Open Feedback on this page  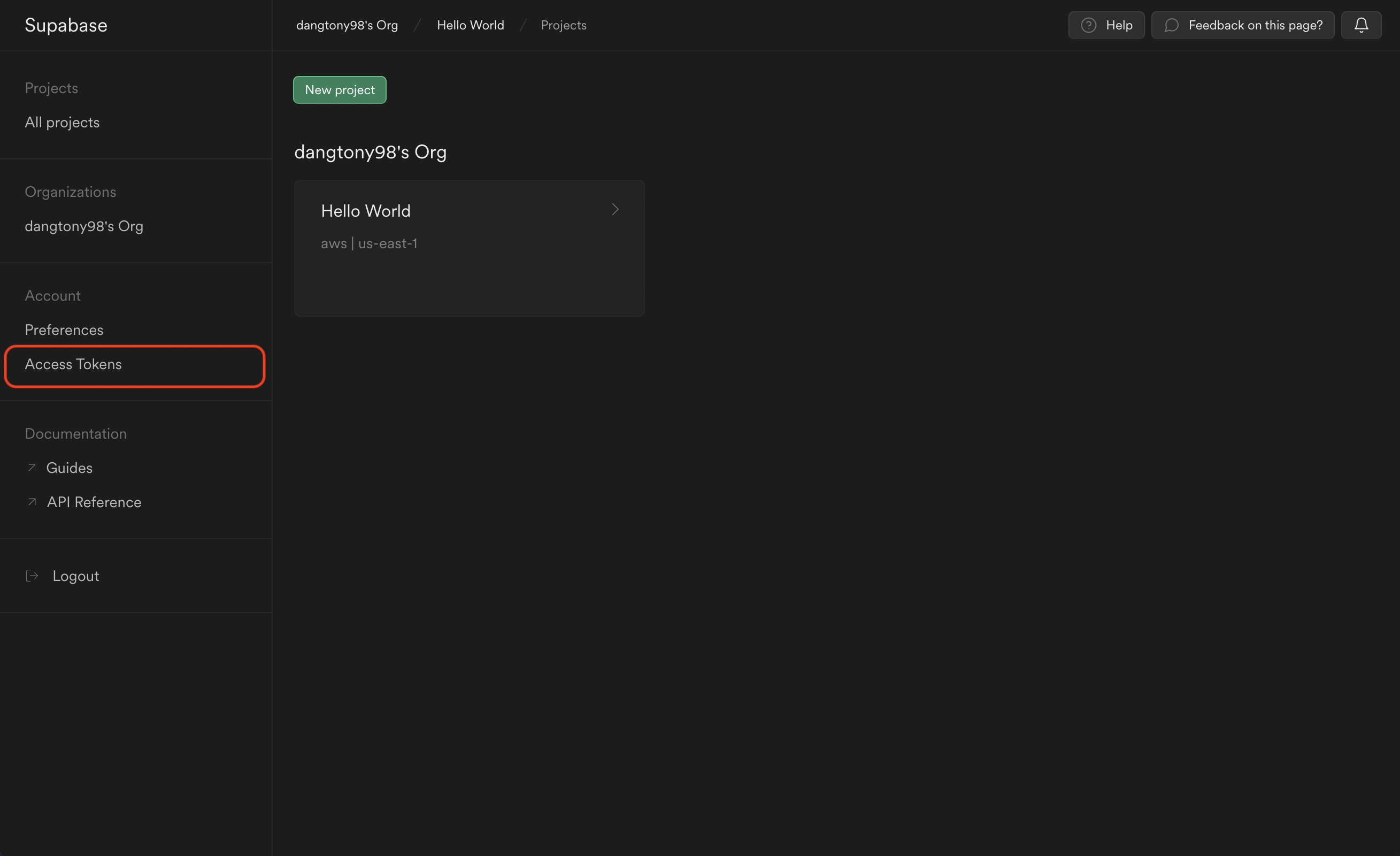click(x=1242, y=25)
